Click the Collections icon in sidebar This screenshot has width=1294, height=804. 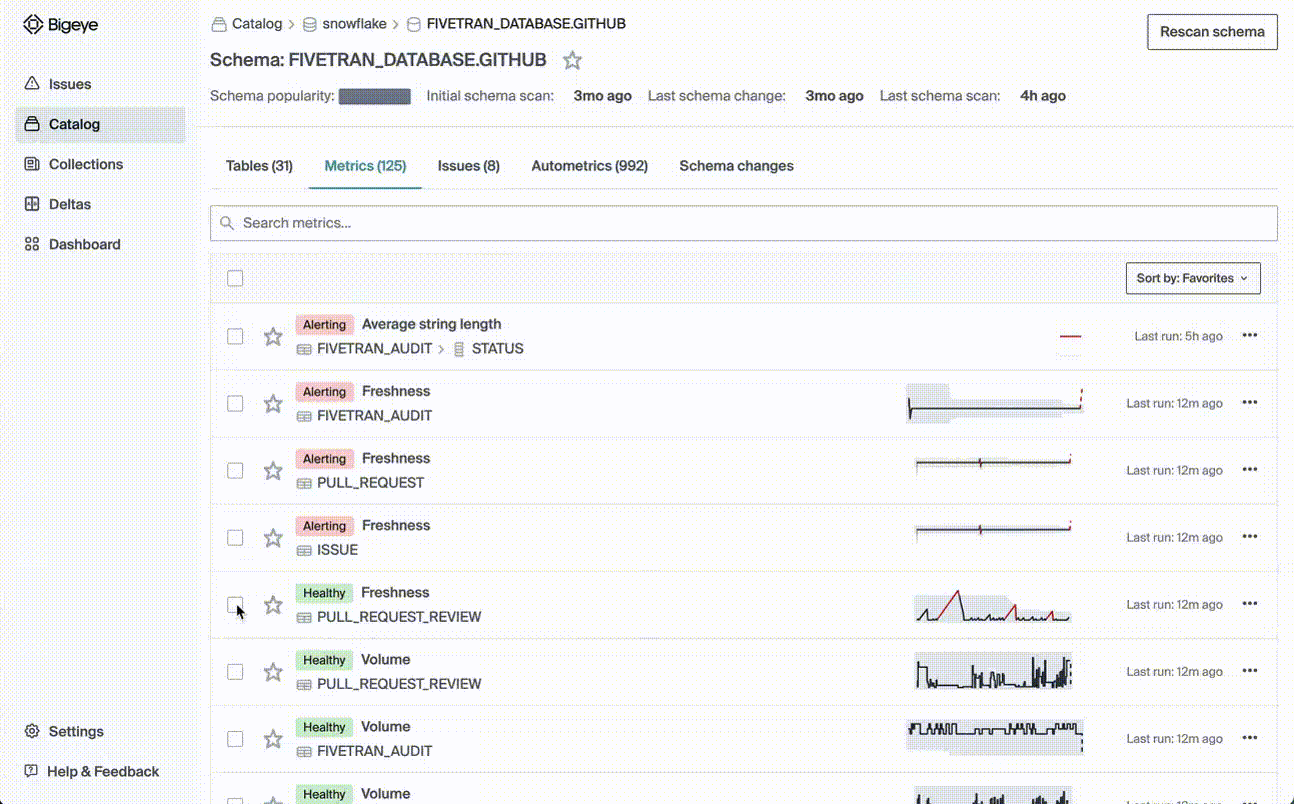(32, 164)
